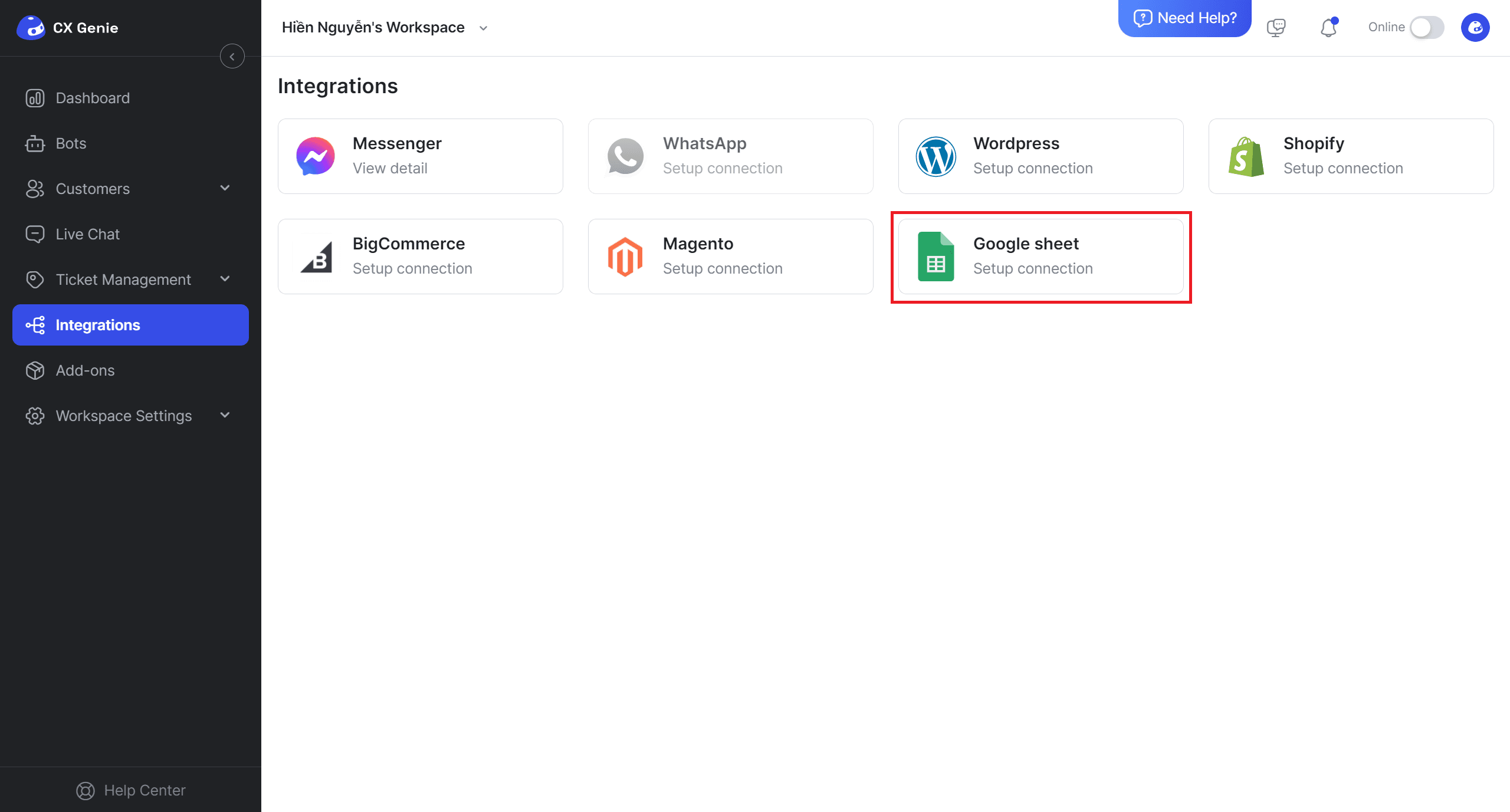The width and height of the screenshot is (1510, 812).
Task: Click the BigCommerce card title
Action: 409,244
